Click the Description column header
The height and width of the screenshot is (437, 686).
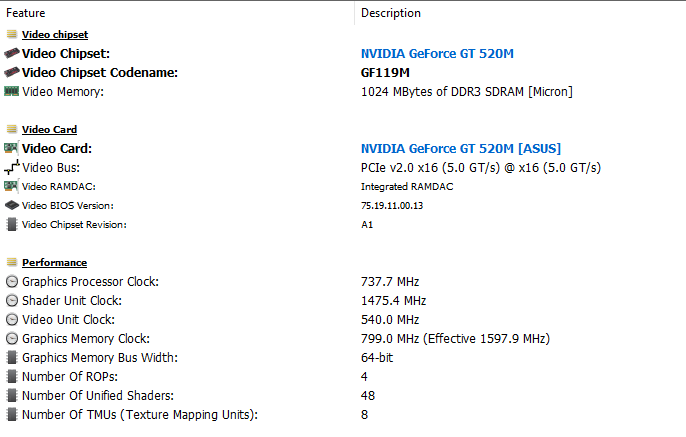pos(390,13)
